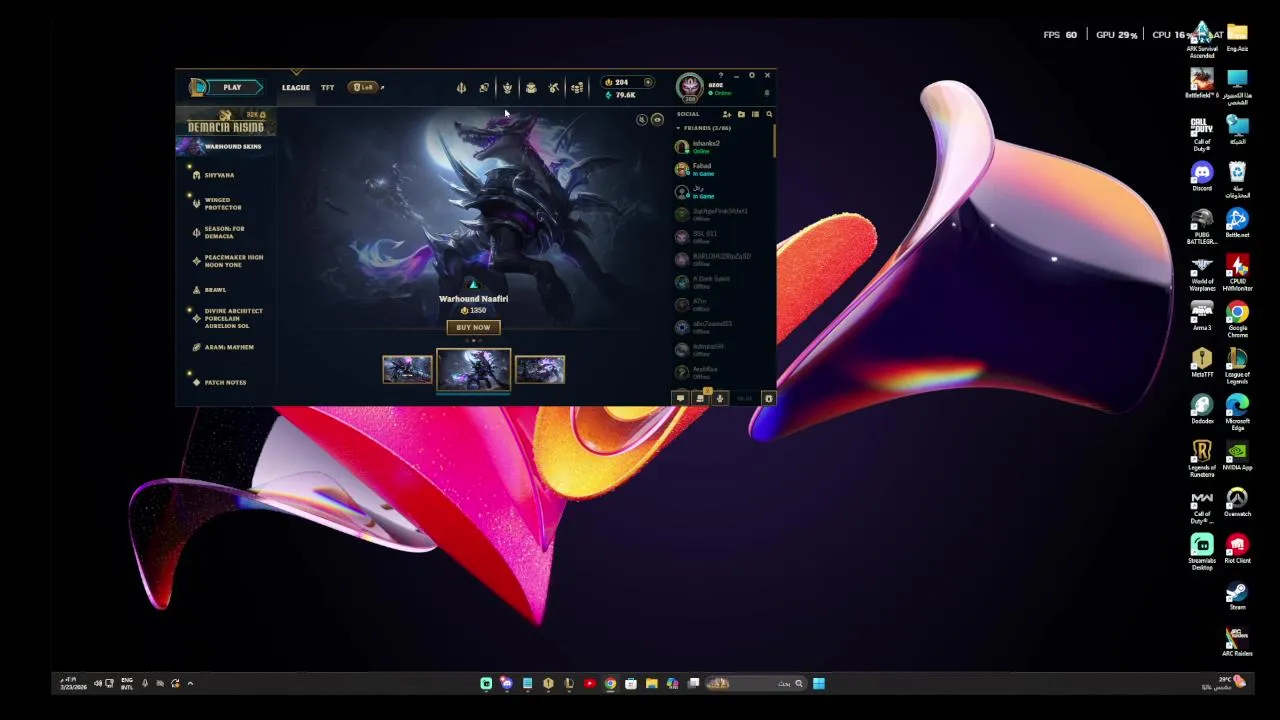Toggle the showcase animation eye icon
Viewport: 1280px width, 720px height.
click(657, 120)
